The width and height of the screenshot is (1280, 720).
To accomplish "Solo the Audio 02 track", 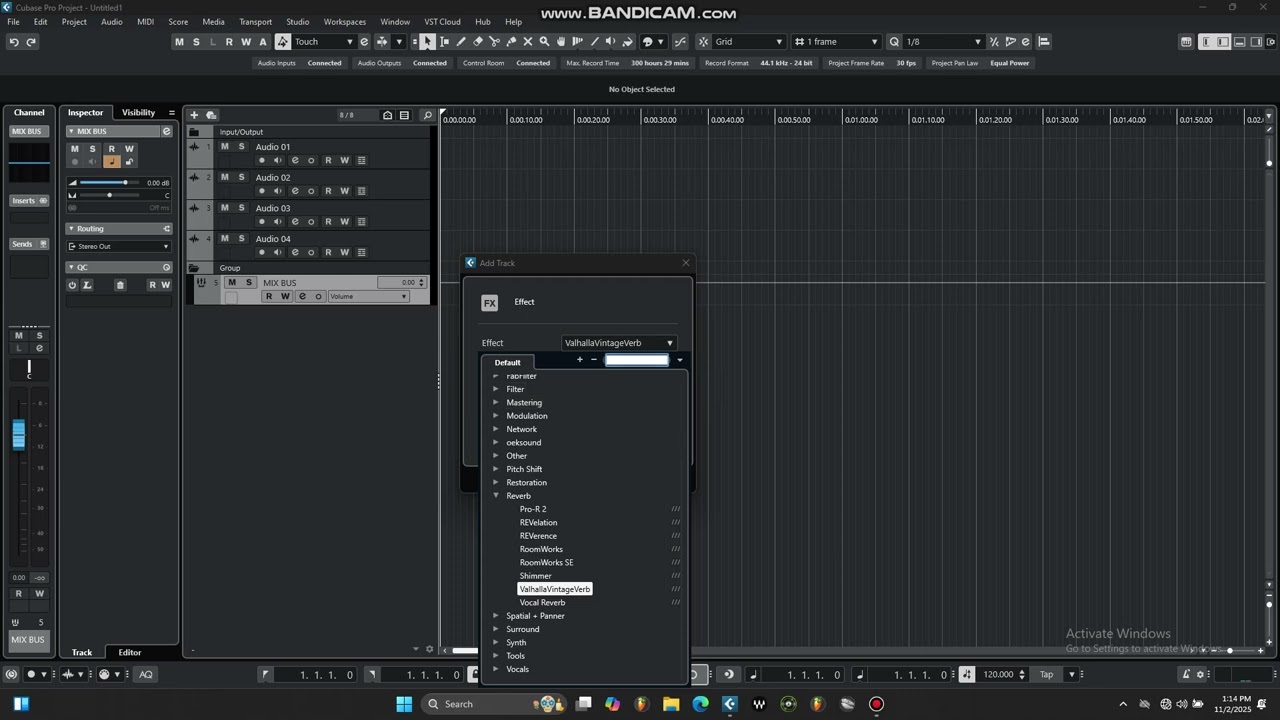I will tap(241, 177).
